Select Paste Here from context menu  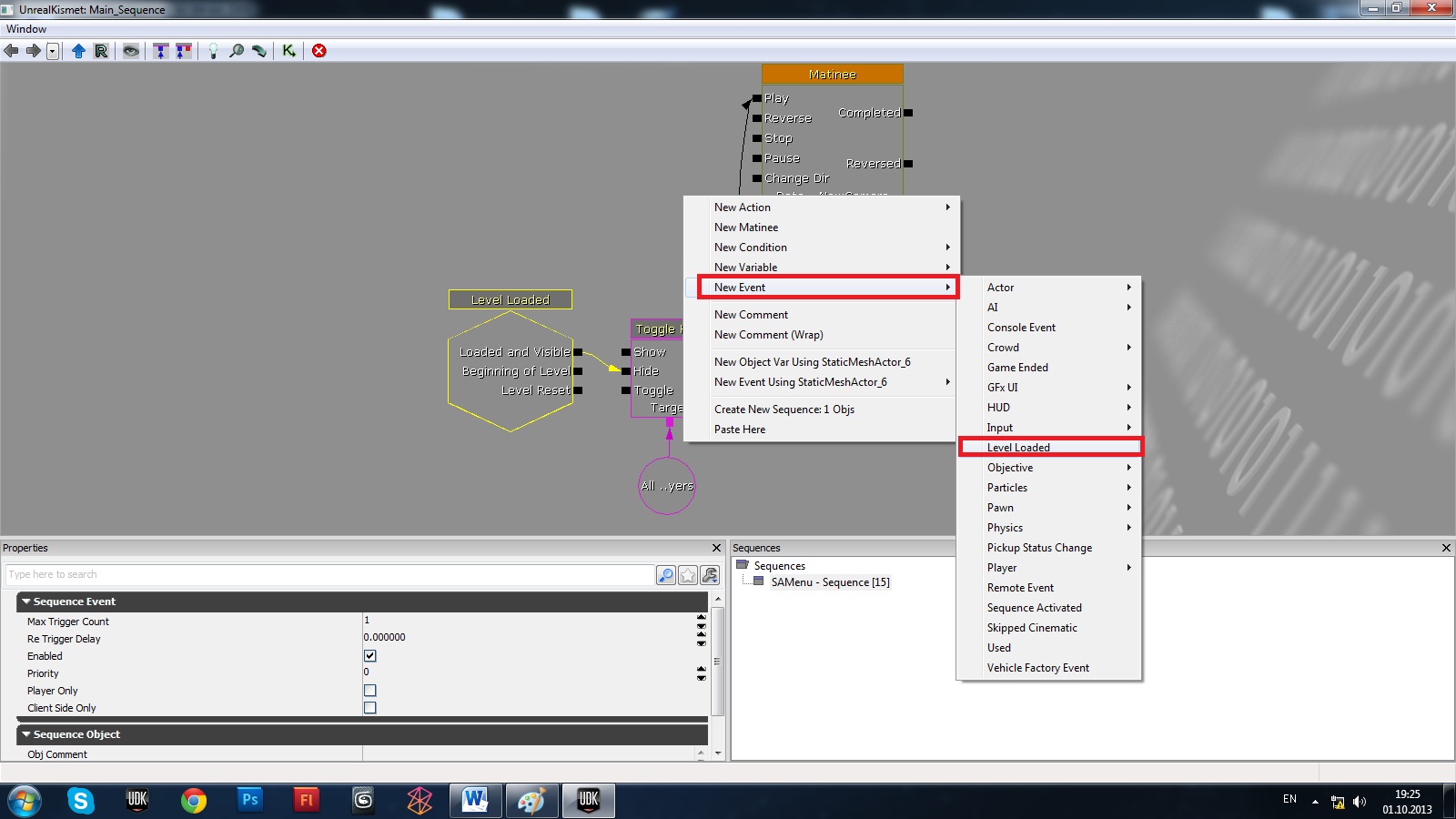822,430
